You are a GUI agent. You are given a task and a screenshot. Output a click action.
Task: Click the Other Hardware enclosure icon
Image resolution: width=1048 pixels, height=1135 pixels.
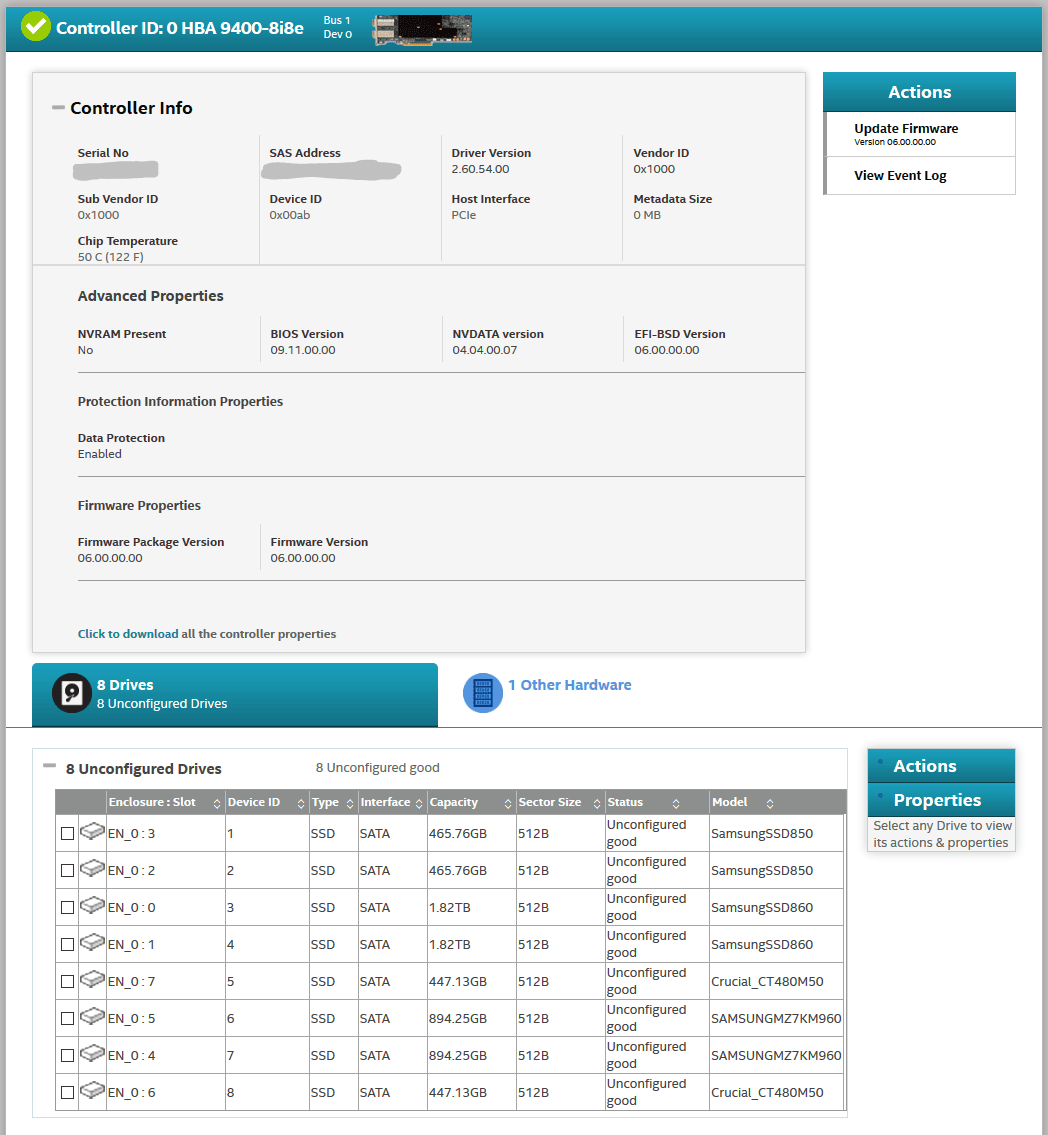(483, 693)
